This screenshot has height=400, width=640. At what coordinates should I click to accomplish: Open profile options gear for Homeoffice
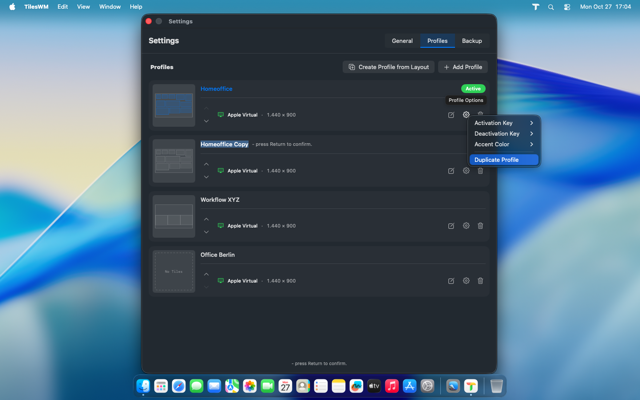pos(466,115)
